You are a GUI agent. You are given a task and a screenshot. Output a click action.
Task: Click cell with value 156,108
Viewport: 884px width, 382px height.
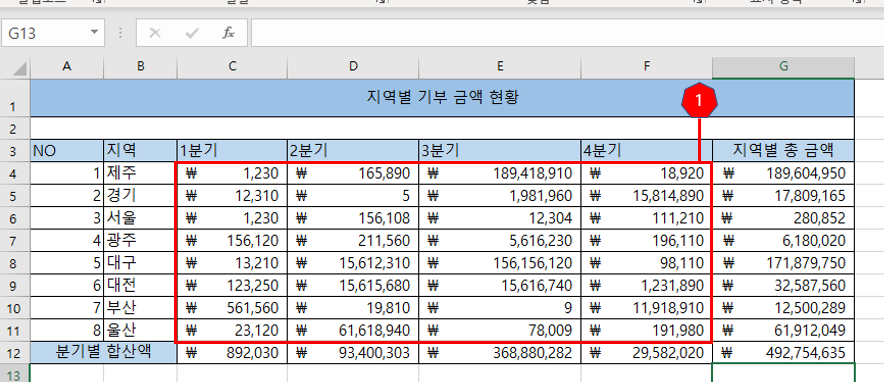click(x=353, y=218)
